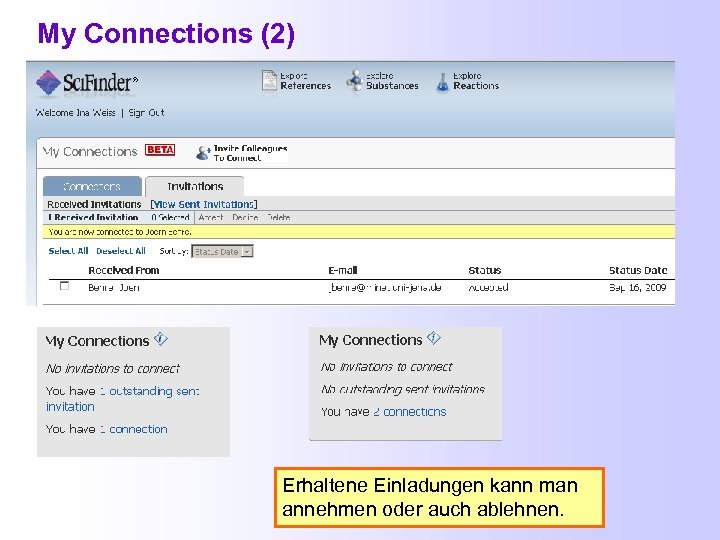The width and height of the screenshot is (720, 540).
Task: Click the info icon in left My Connections box
Action: tap(161, 339)
